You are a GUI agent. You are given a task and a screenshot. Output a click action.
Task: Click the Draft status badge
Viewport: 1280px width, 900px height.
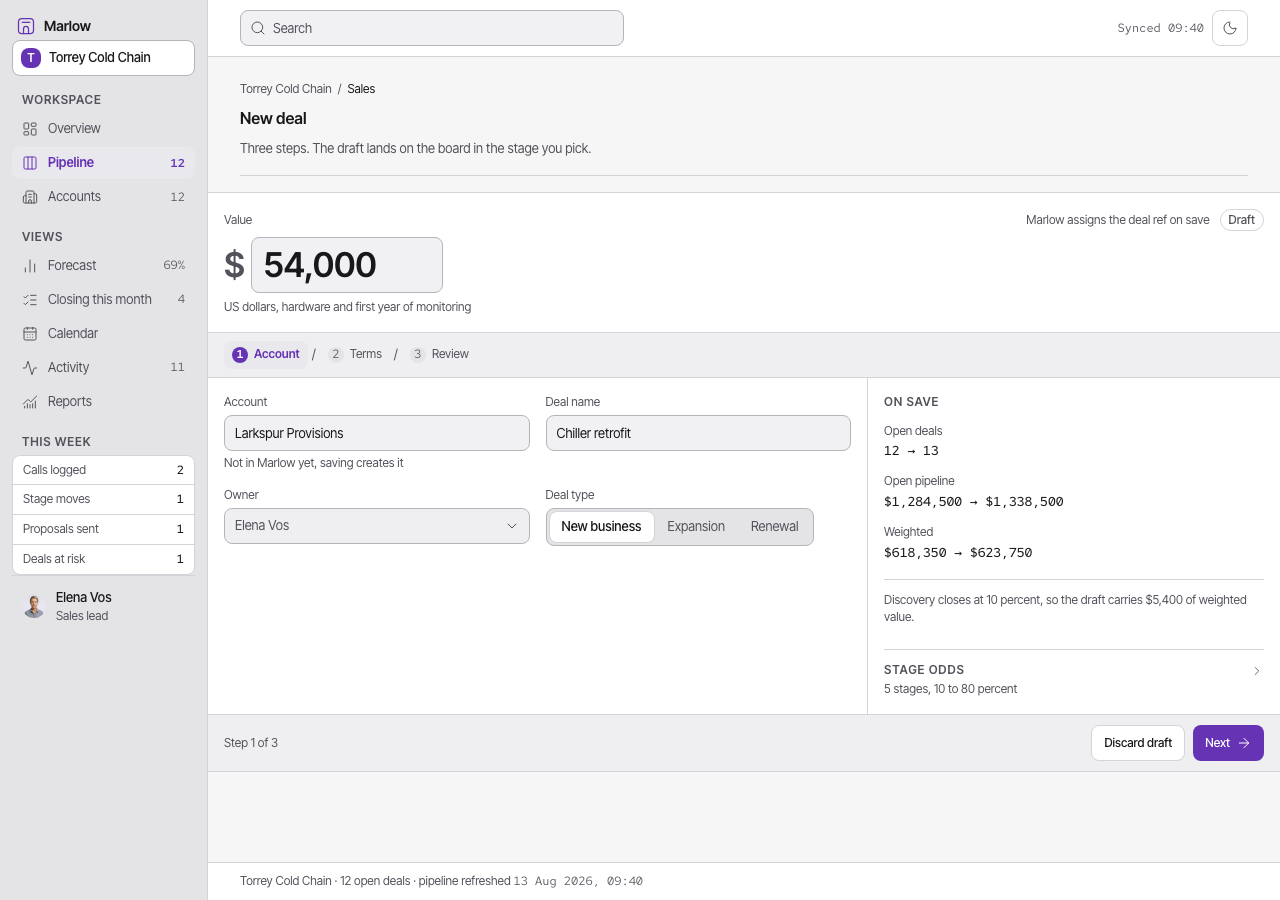pos(1242,220)
